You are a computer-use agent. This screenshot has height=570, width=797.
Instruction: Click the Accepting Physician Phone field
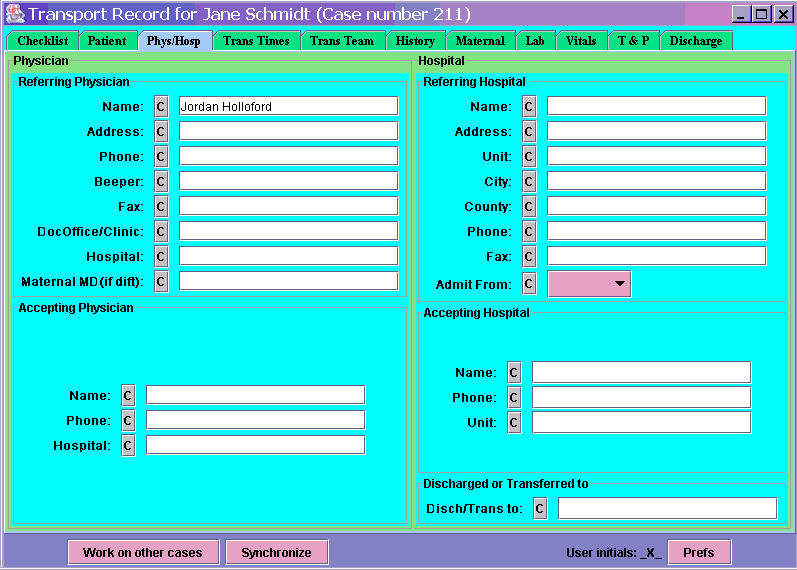pyautogui.click(x=255, y=420)
